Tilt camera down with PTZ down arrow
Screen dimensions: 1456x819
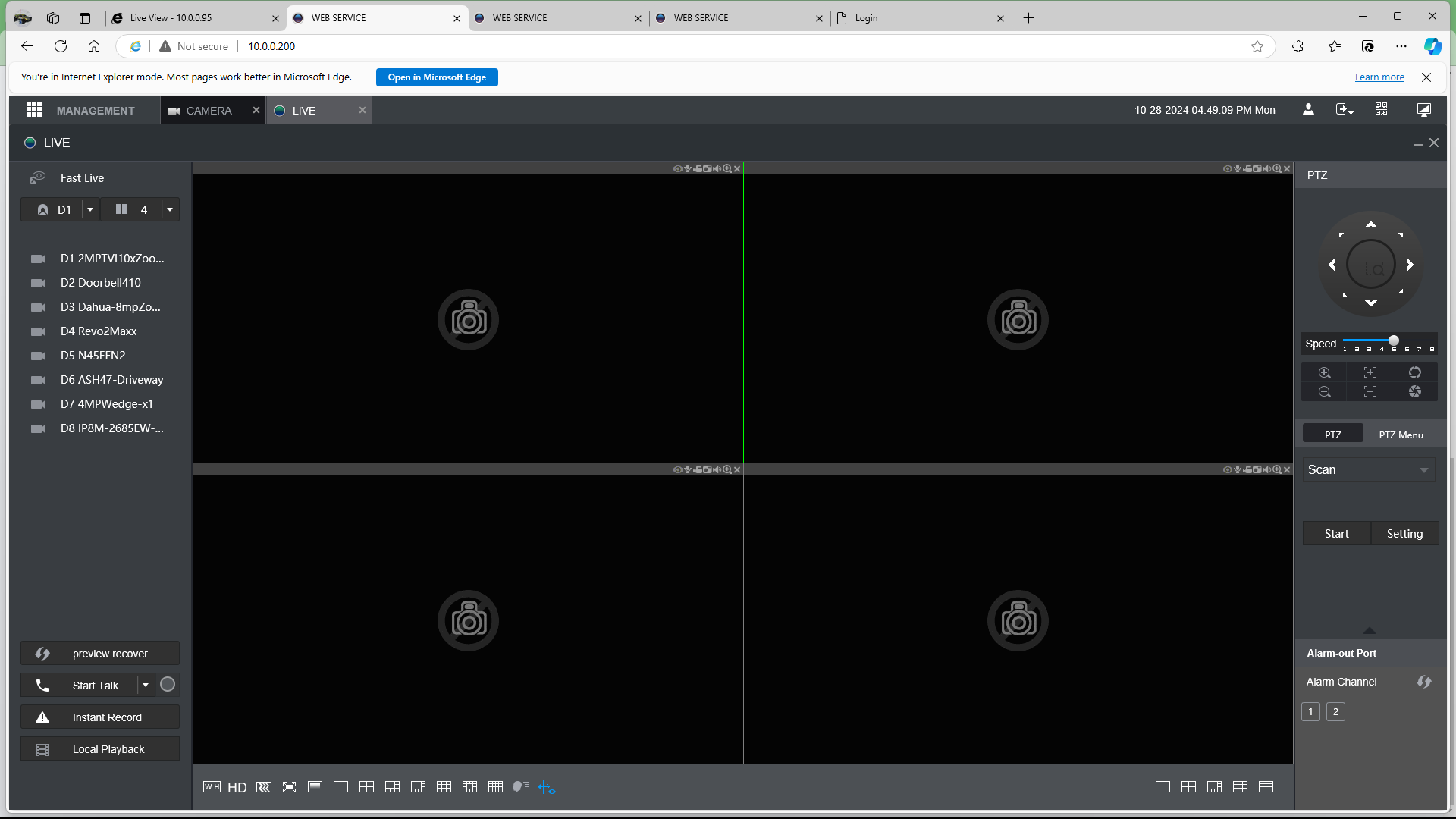tap(1371, 303)
